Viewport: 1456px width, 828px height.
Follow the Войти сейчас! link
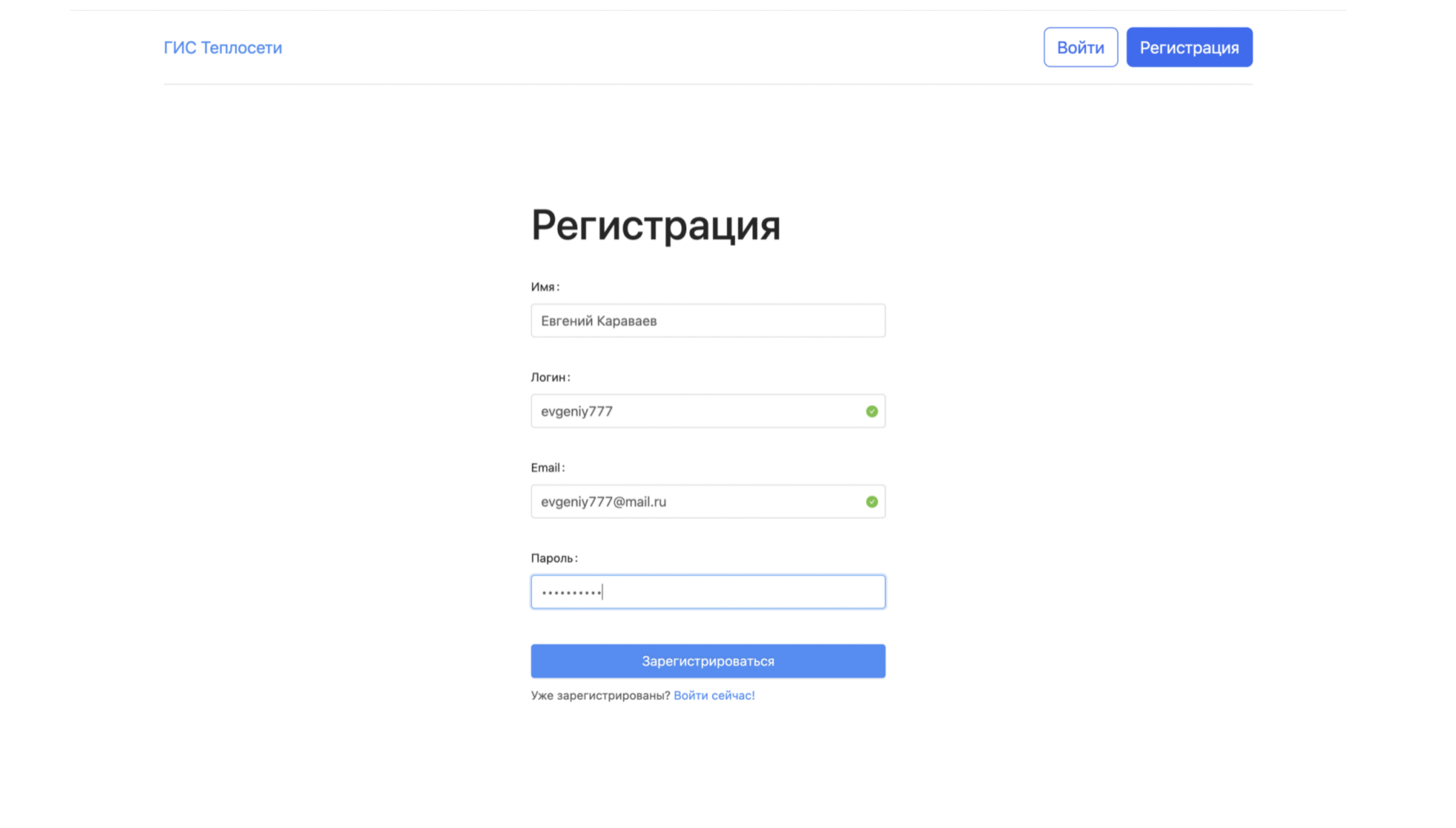[714, 695]
